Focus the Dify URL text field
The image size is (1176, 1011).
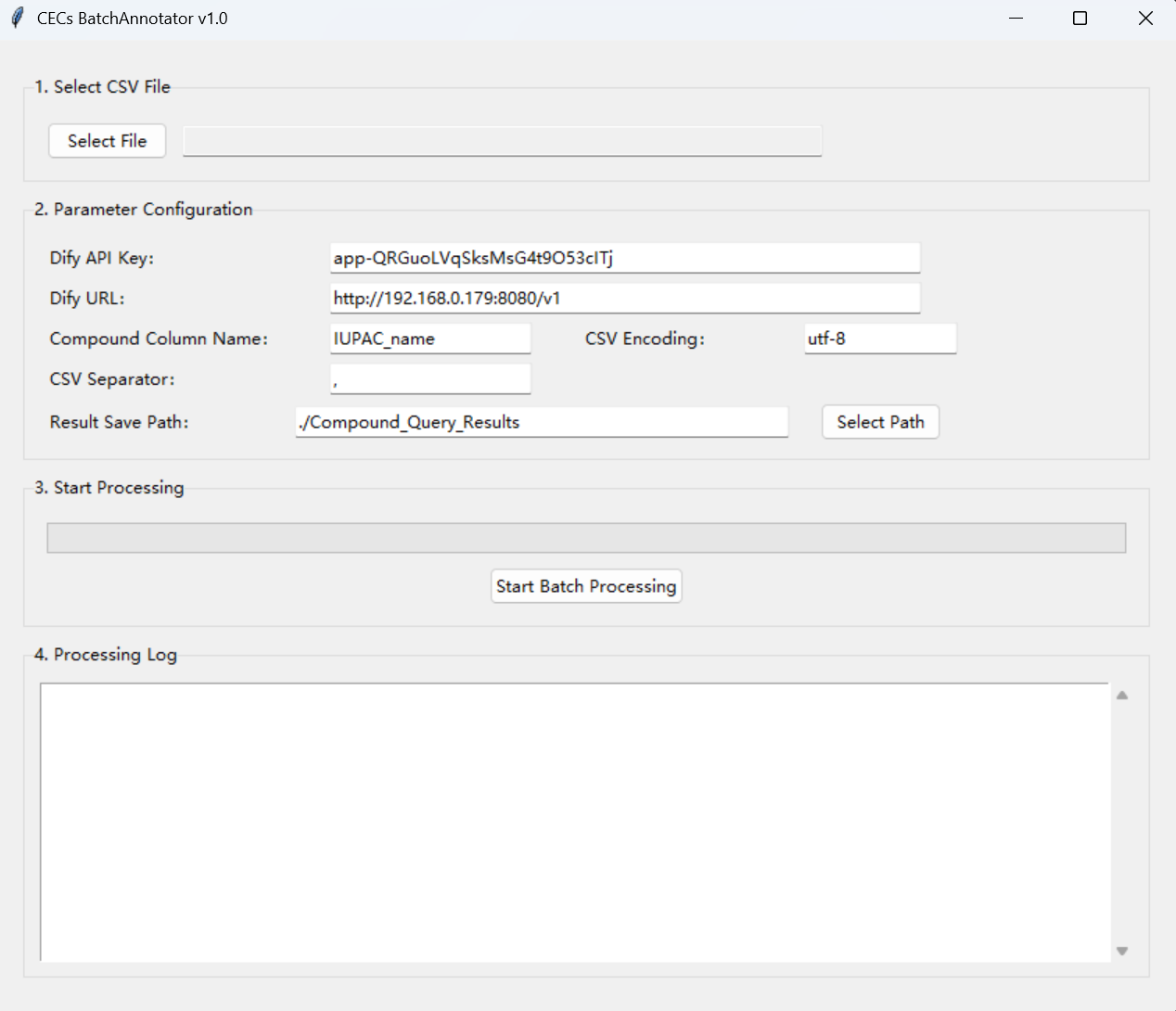tap(624, 298)
